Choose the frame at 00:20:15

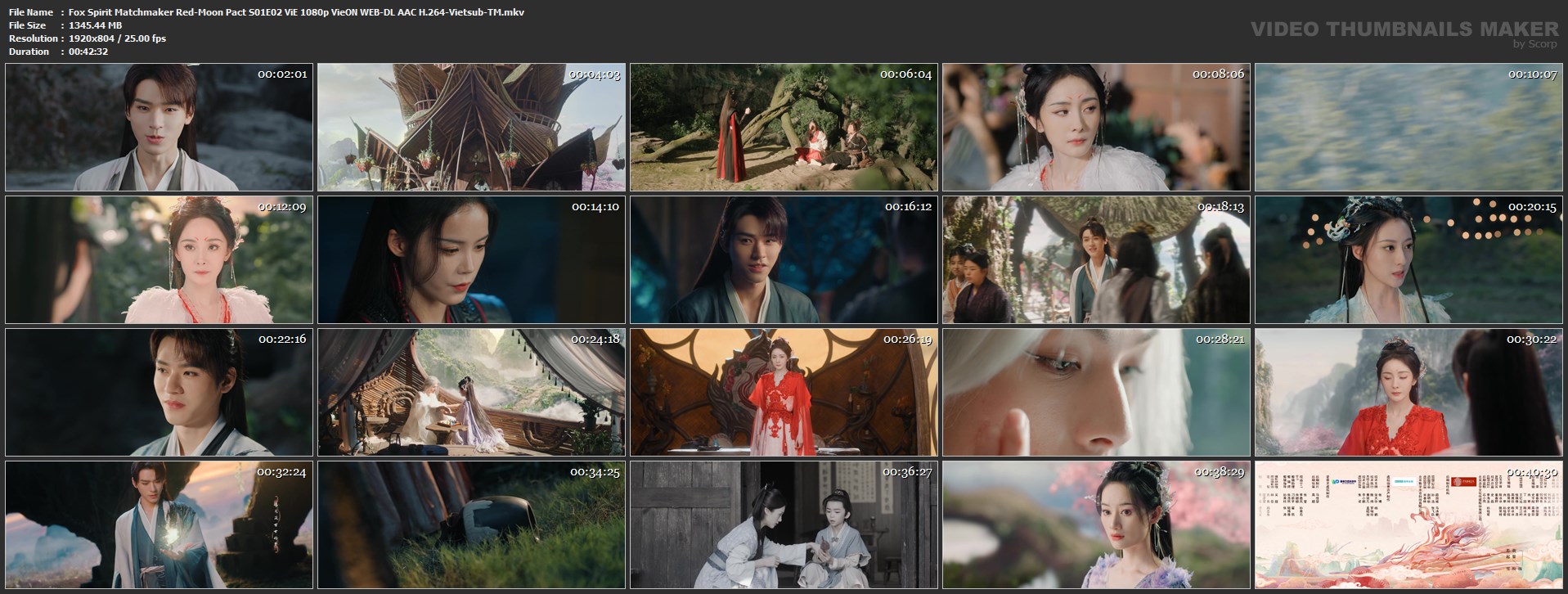tap(1409, 260)
